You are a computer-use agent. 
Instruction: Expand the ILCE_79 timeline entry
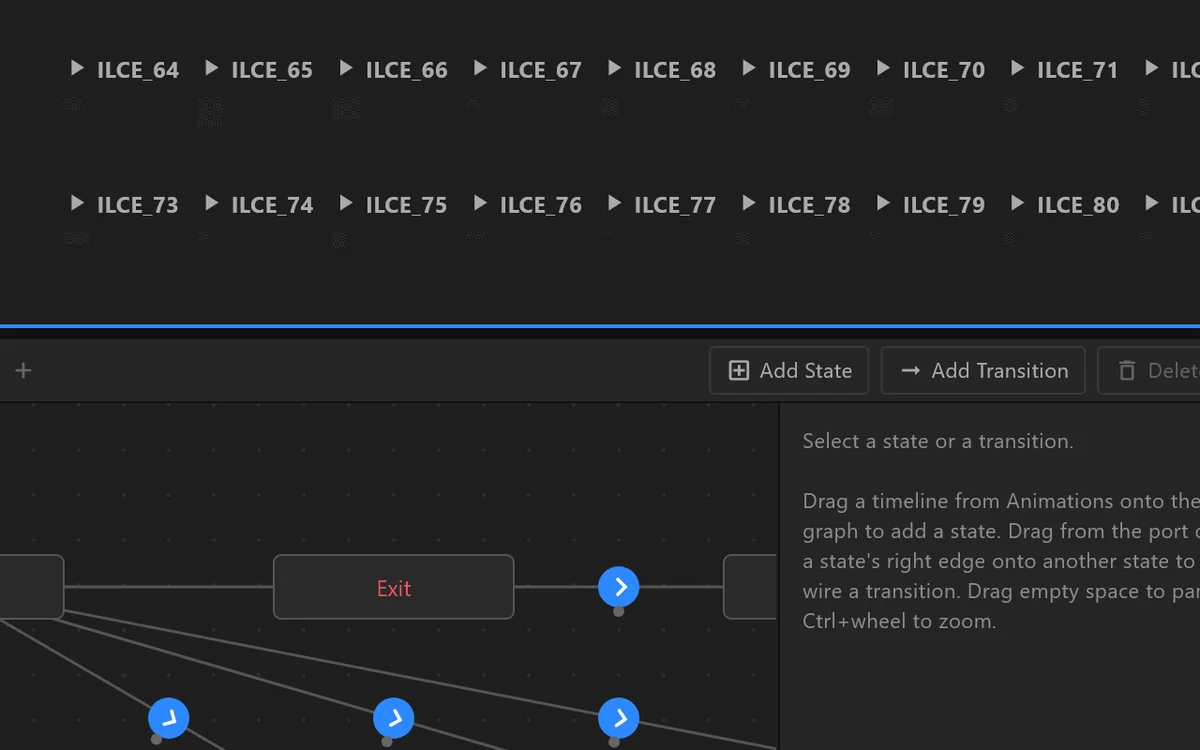(x=883, y=203)
